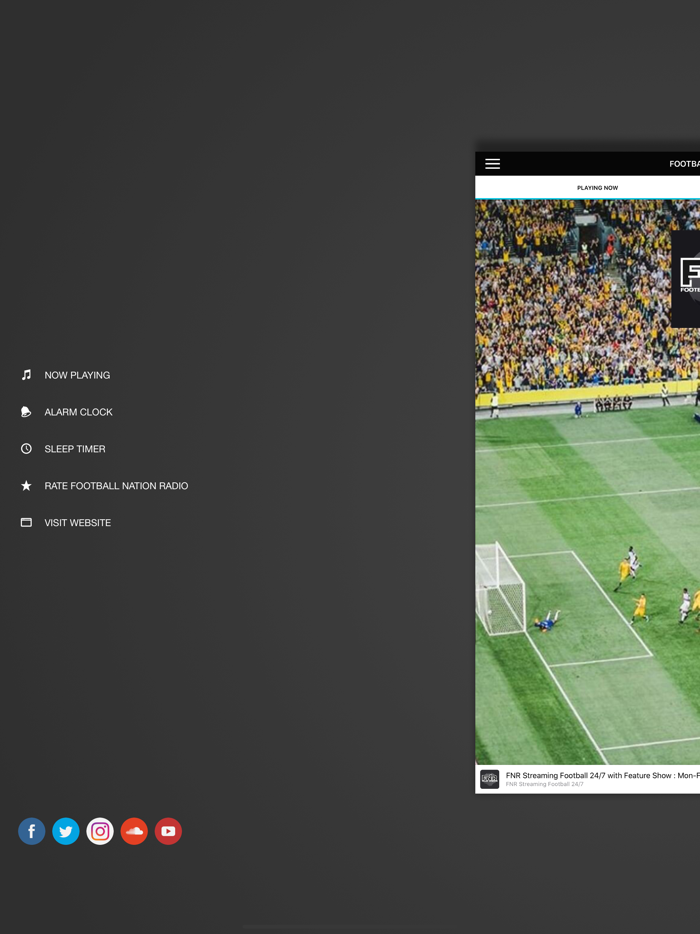This screenshot has height=934, width=700.
Task: Click the FNR station thumbnail in player bar
Action: (490, 779)
